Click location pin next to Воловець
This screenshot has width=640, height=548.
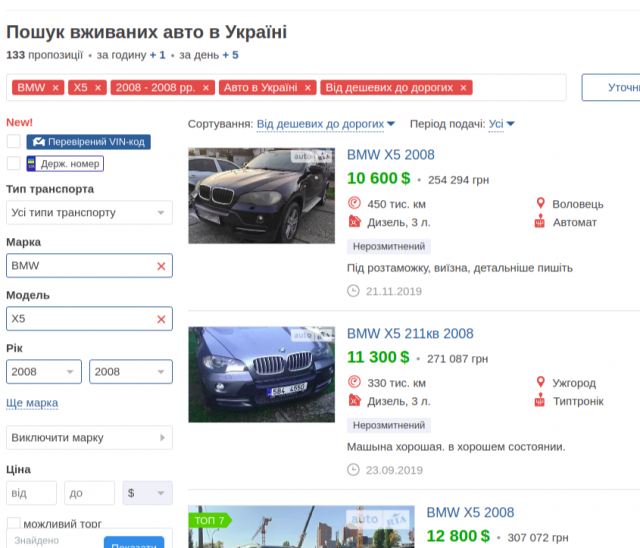point(540,203)
